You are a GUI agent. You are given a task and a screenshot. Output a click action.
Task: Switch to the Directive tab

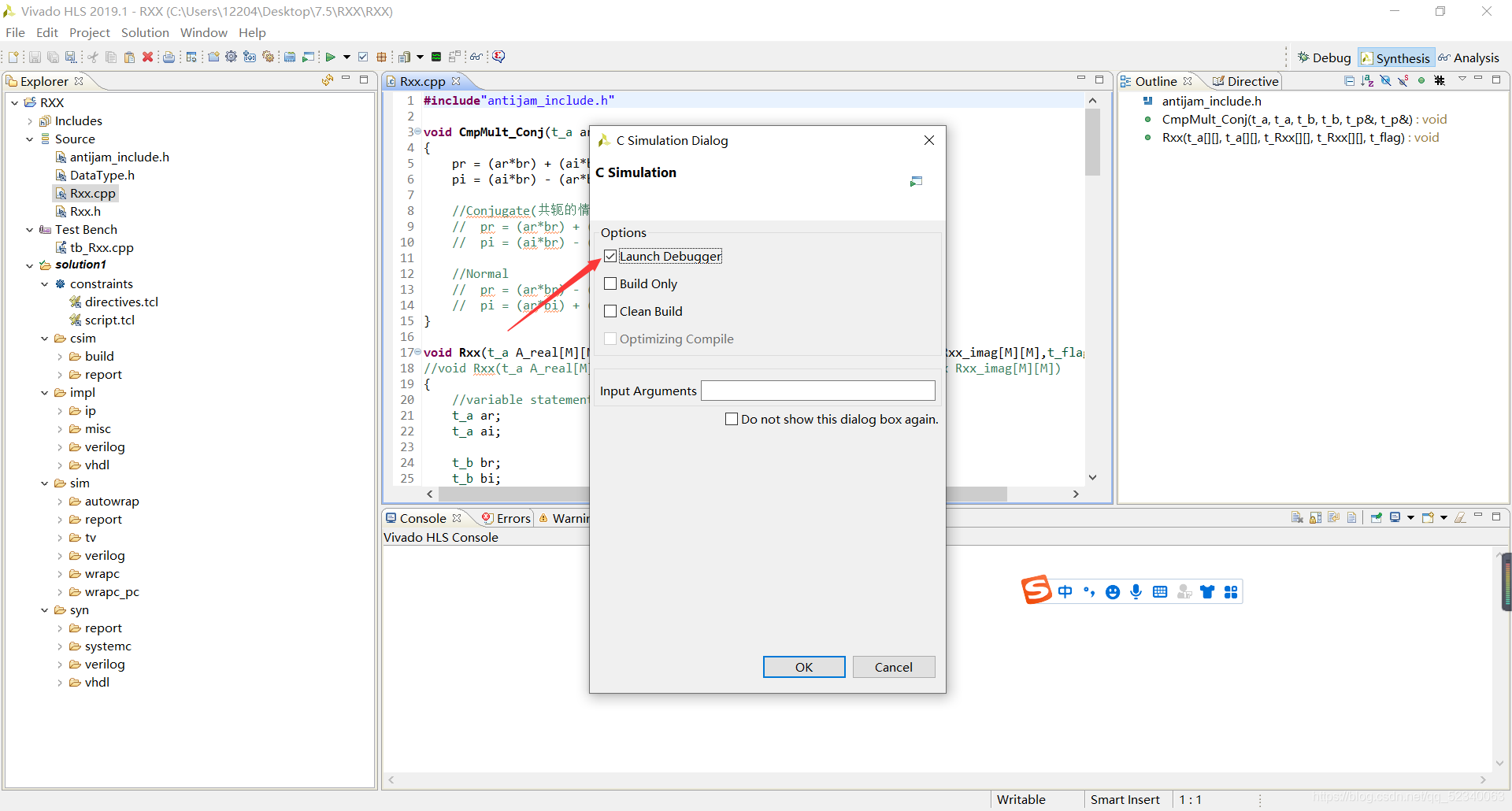pos(1245,81)
